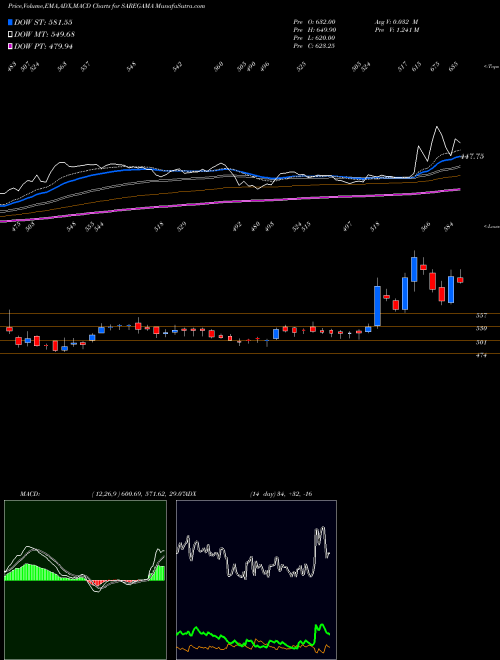The width and height of the screenshot is (500, 660).
Task: Click the Pre H previous high value
Action: [x=326, y=30]
